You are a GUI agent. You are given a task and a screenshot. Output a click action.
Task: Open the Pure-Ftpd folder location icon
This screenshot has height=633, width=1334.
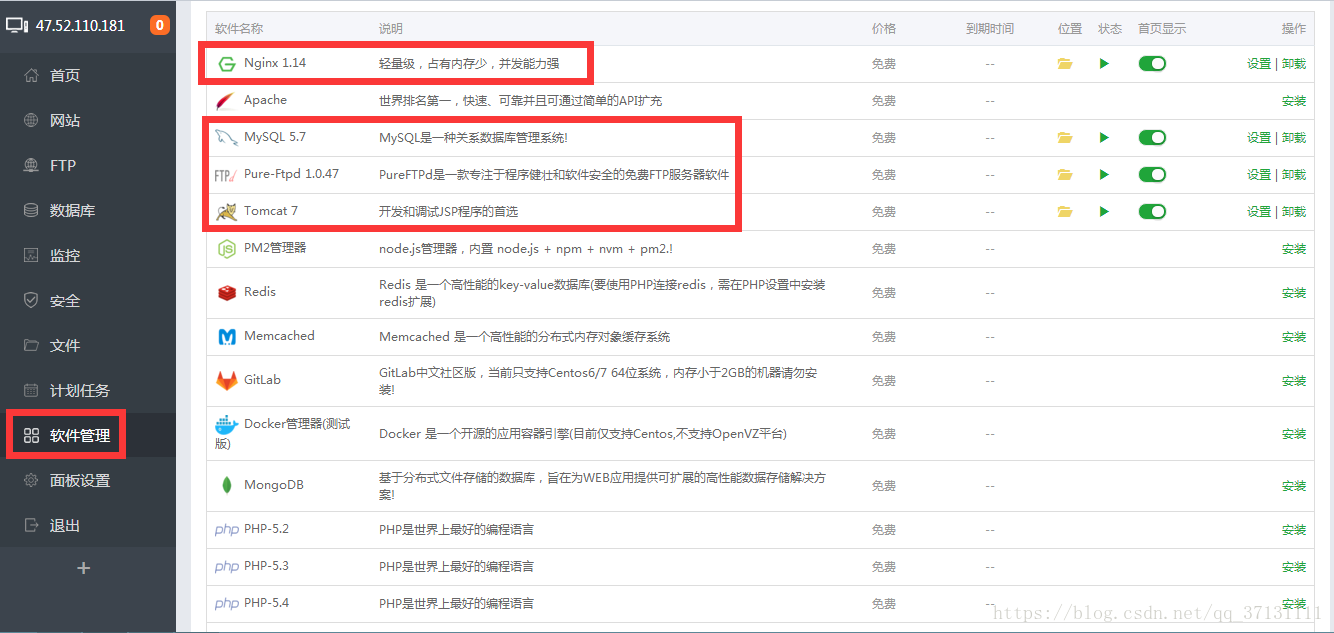pos(1065,175)
